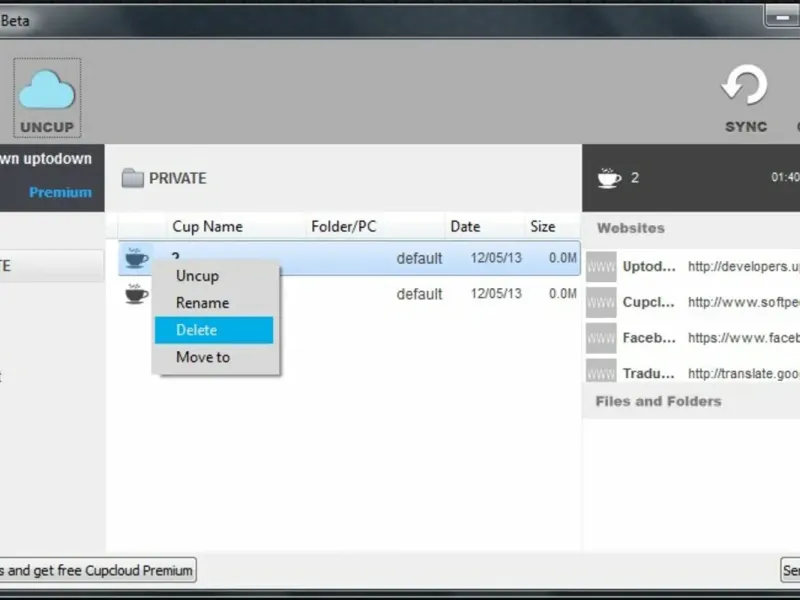Click the Uptod... website name
800x600 pixels.
tap(649, 266)
